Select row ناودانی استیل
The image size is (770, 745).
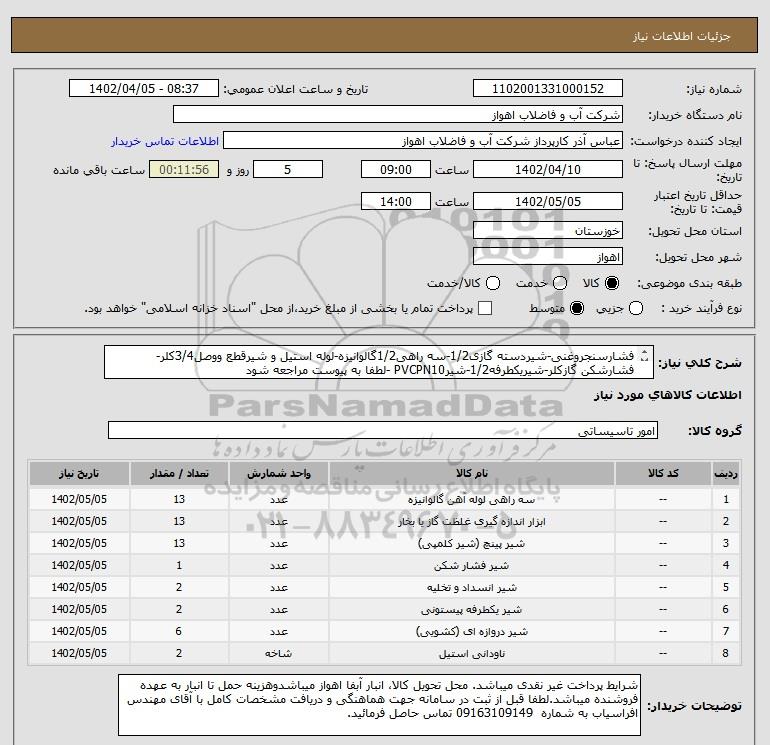(384, 654)
